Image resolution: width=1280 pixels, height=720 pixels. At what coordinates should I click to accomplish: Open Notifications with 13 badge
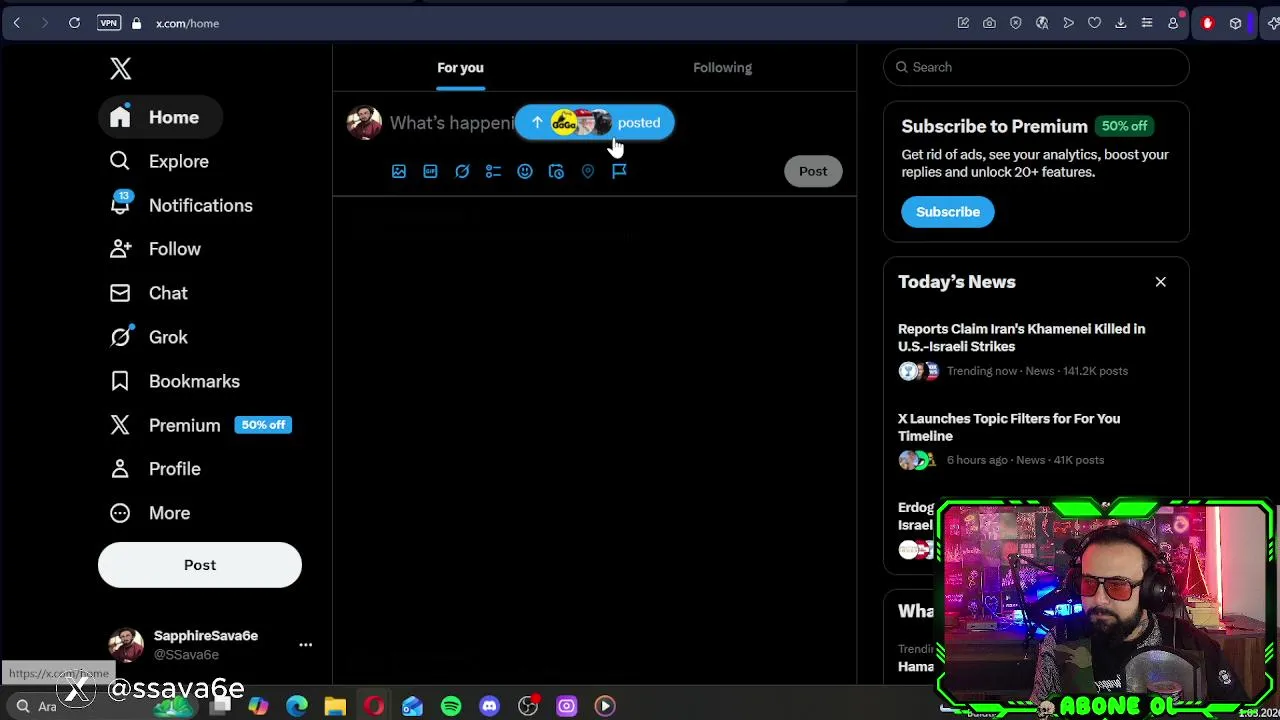[182, 205]
